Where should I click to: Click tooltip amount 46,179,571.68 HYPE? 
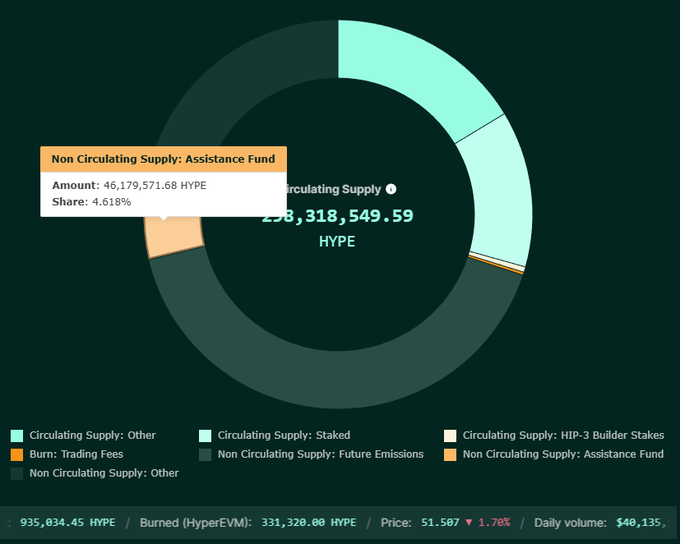(154, 185)
